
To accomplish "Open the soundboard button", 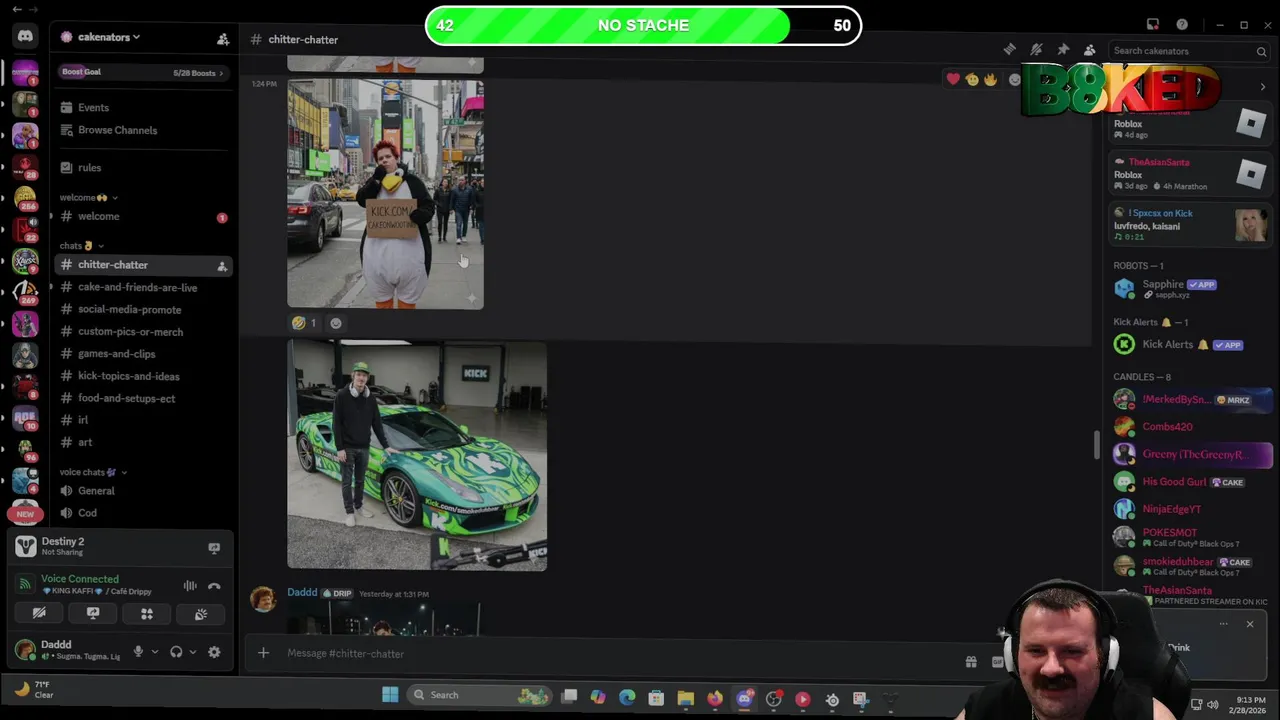I will click(201, 614).
